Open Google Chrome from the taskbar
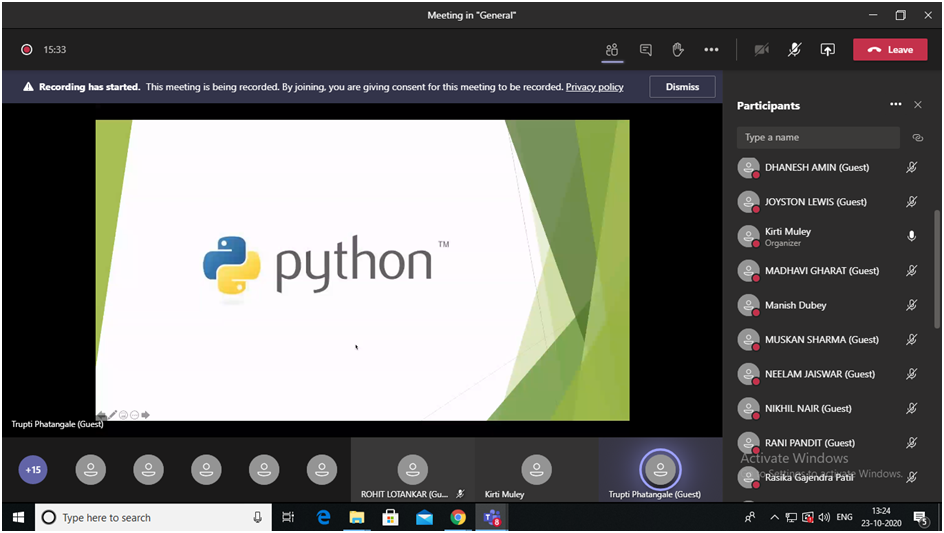This screenshot has height=533, width=944. pyautogui.click(x=458, y=517)
